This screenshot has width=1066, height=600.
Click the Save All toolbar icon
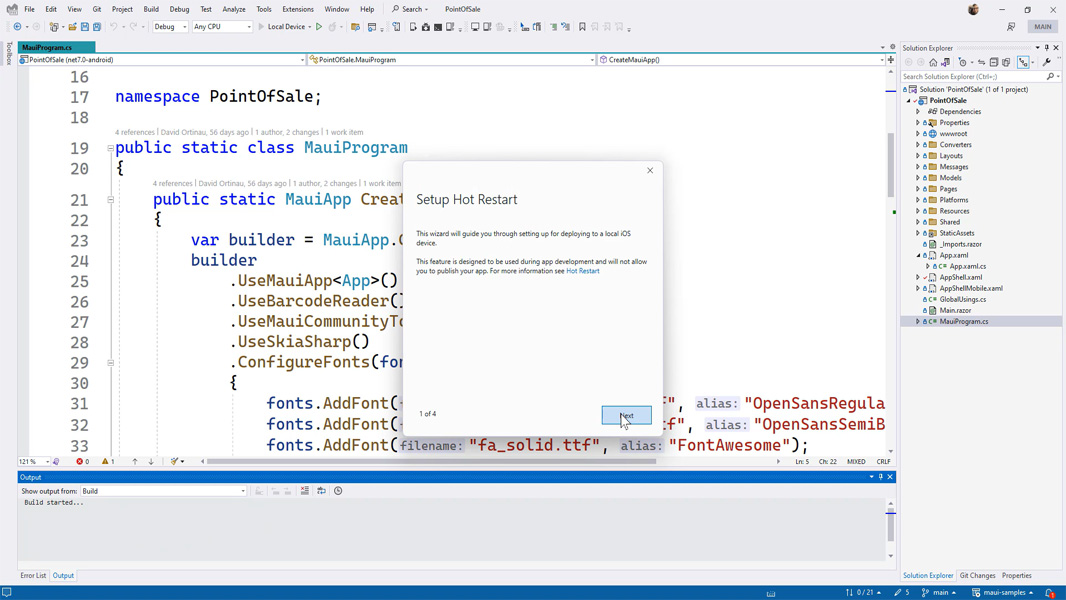pyautogui.click(x=97, y=27)
